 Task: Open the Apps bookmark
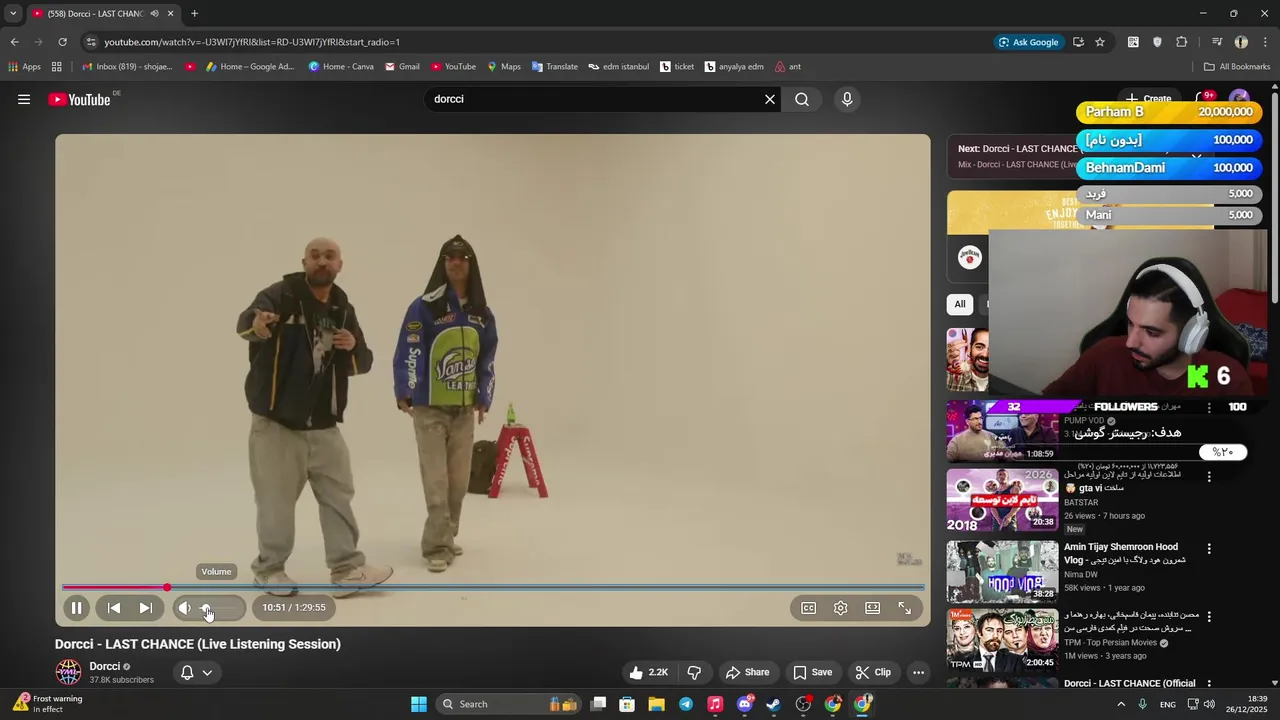click(x=25, y=67)
